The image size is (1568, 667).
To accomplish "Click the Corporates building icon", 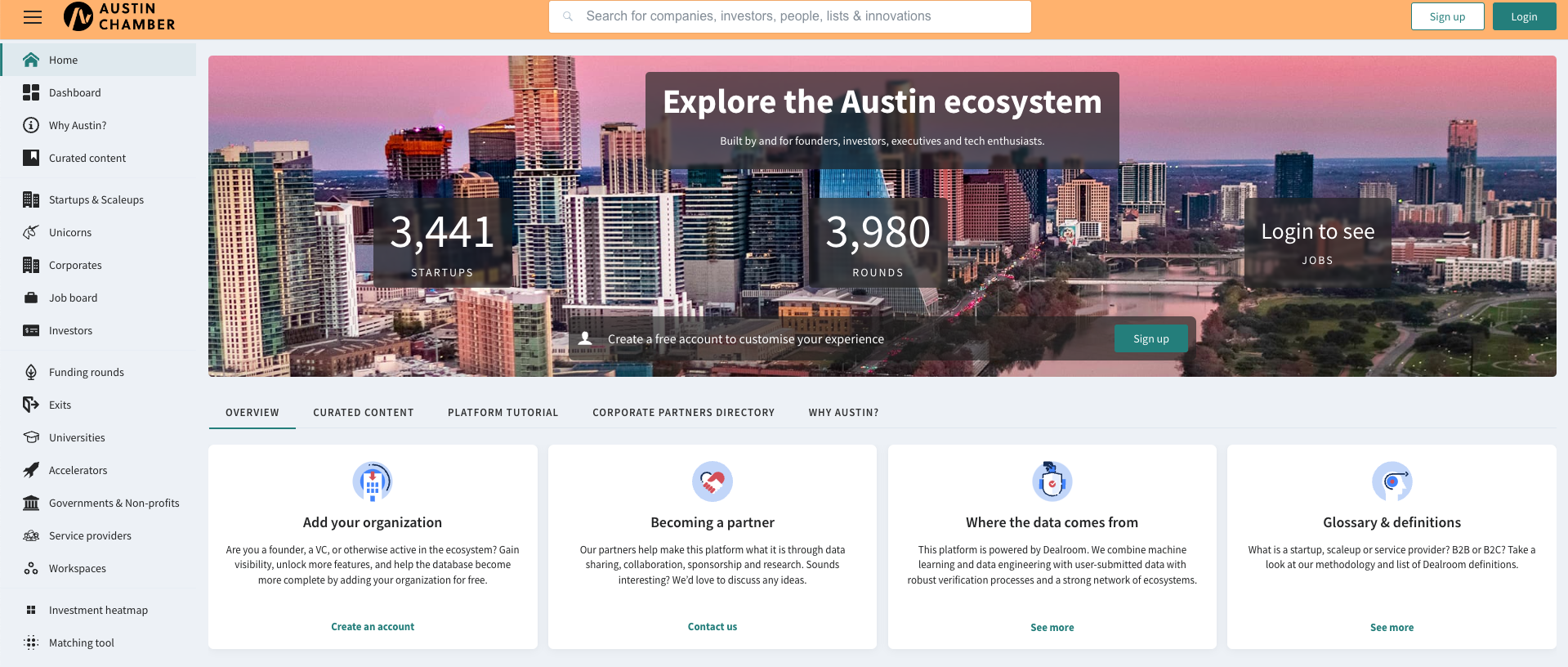I will pos(31,265).
